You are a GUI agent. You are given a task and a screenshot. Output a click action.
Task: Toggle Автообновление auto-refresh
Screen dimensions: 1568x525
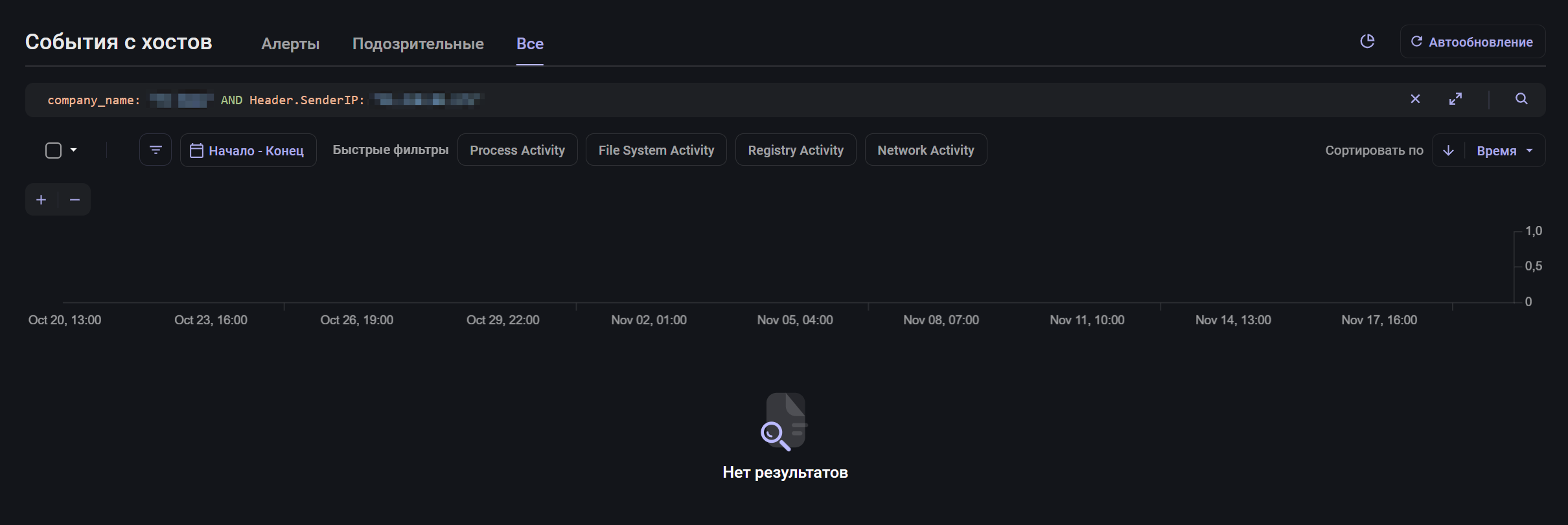coord(1472,42)
